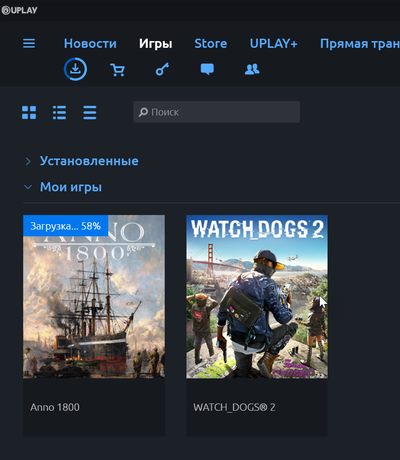The height and width of the screenshot is (460, 400).
Task: Click the Anno 1800 title label
Action: (55, 407)
